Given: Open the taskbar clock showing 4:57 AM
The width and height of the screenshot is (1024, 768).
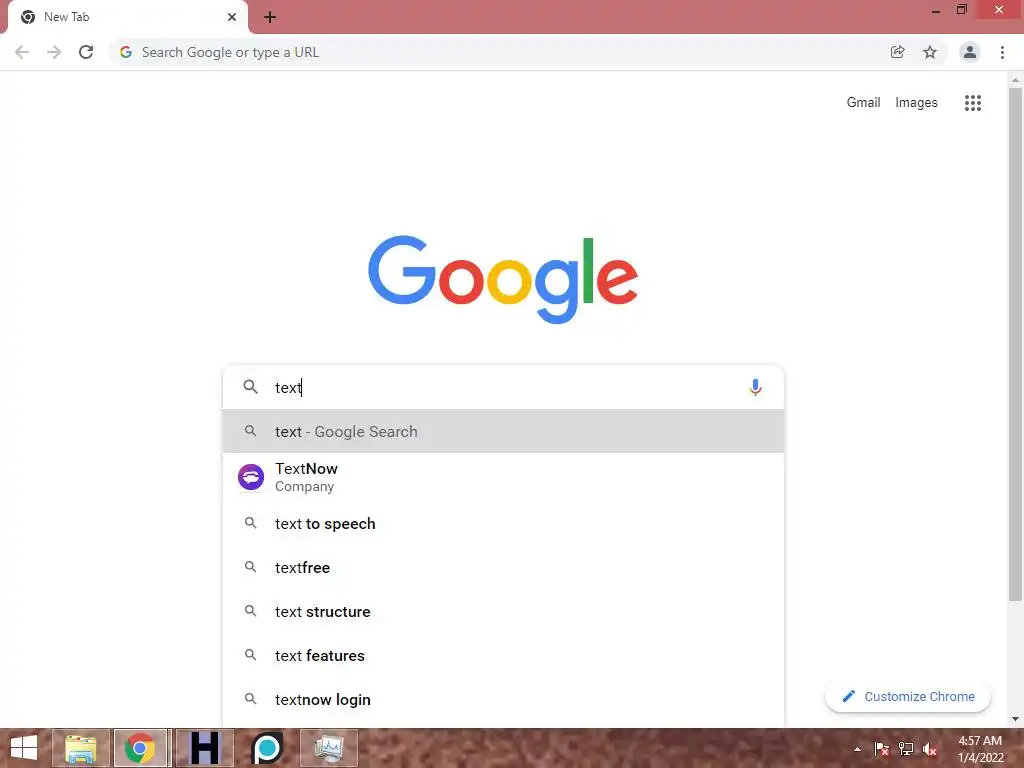Looking at the screenshot, I should click(x=980, y=749).
